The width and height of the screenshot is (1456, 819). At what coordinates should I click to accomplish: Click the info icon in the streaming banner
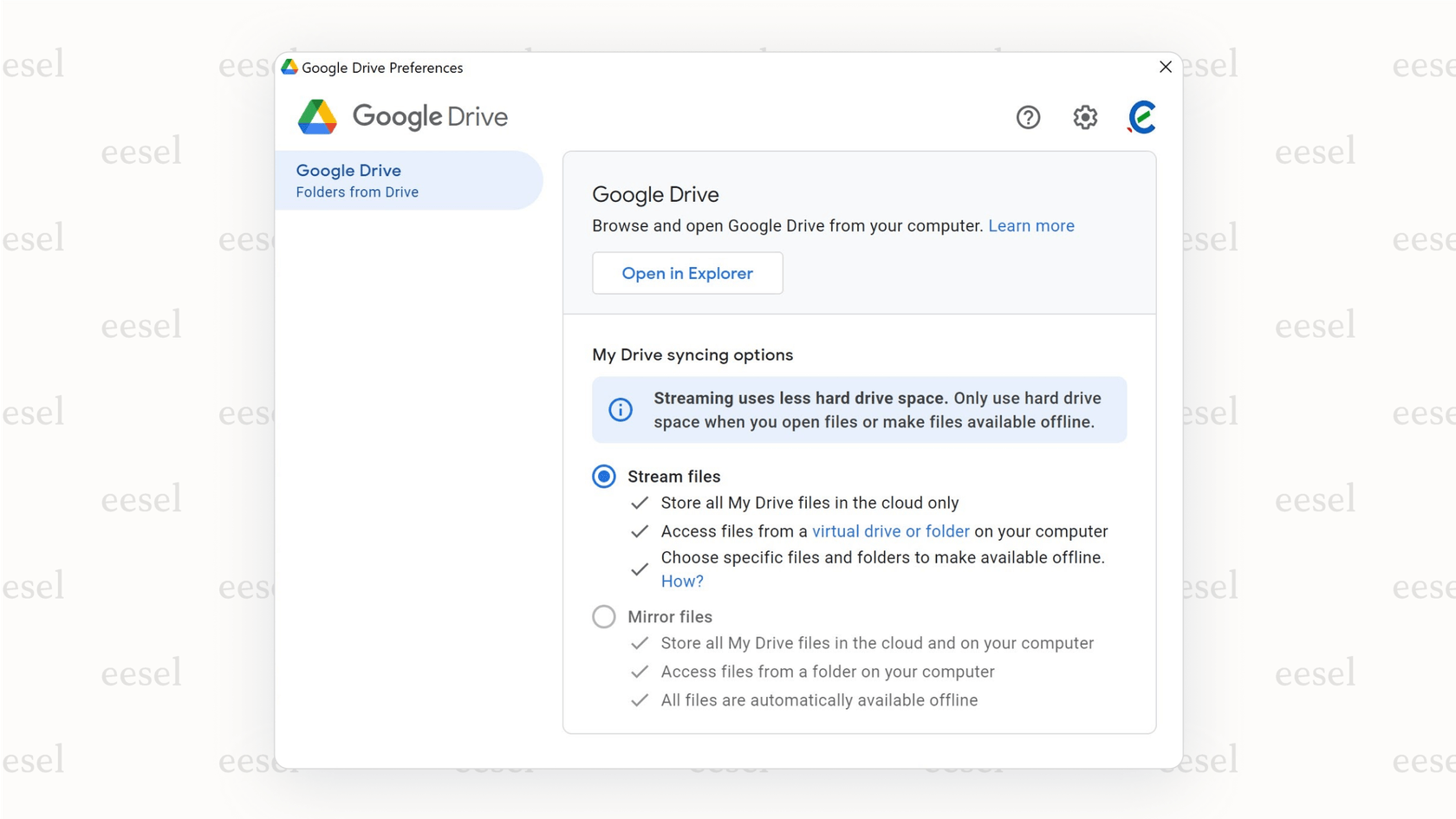point(620,409)
